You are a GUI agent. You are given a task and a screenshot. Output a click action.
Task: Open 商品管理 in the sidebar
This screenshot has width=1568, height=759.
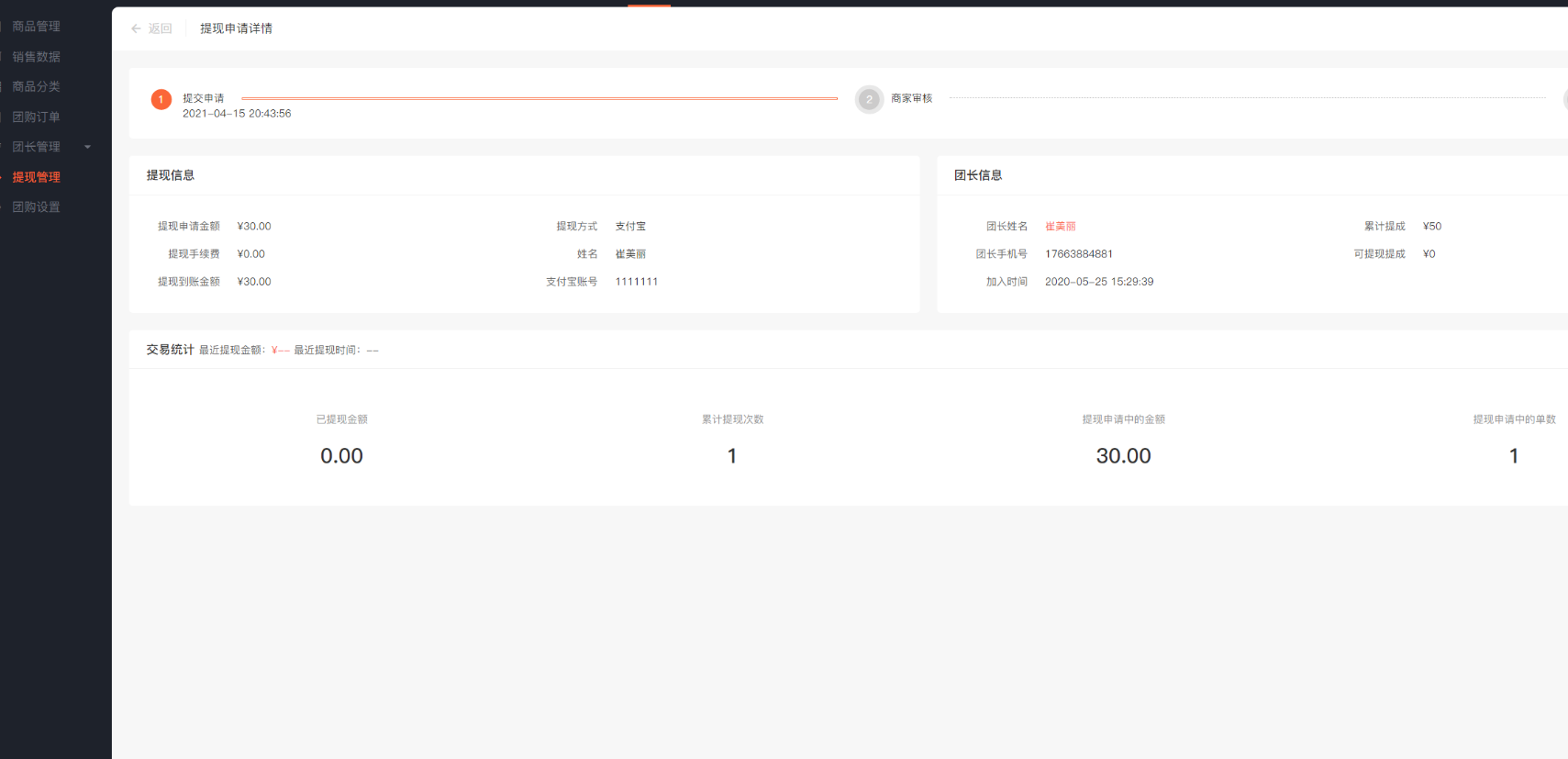click(x=37, y=27)
